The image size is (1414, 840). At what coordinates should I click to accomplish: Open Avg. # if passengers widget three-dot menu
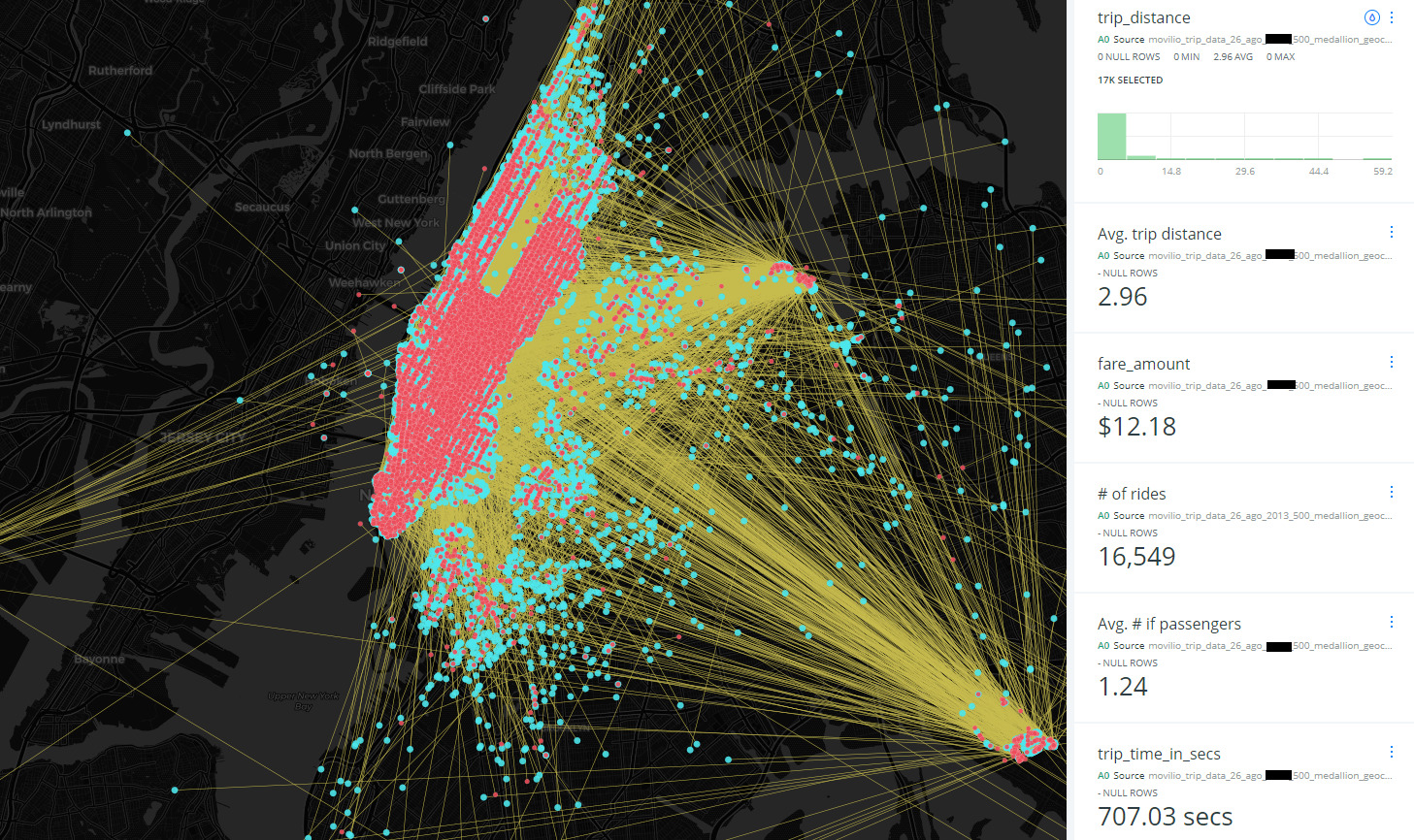click(1392, 622)
